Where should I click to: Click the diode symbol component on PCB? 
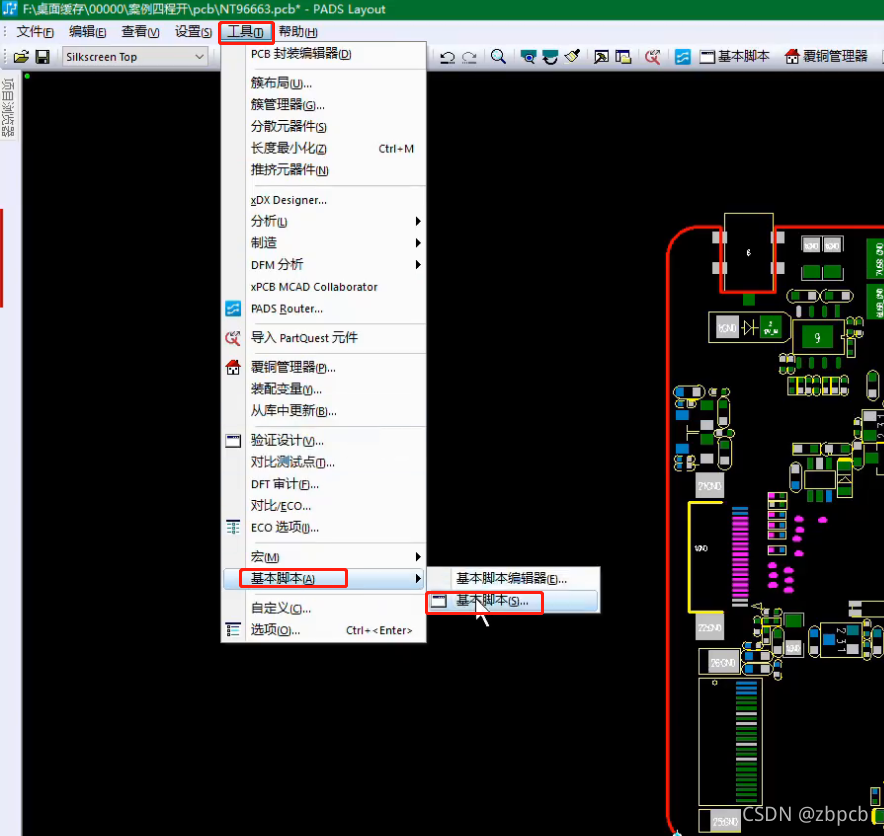tap(749, 327)
